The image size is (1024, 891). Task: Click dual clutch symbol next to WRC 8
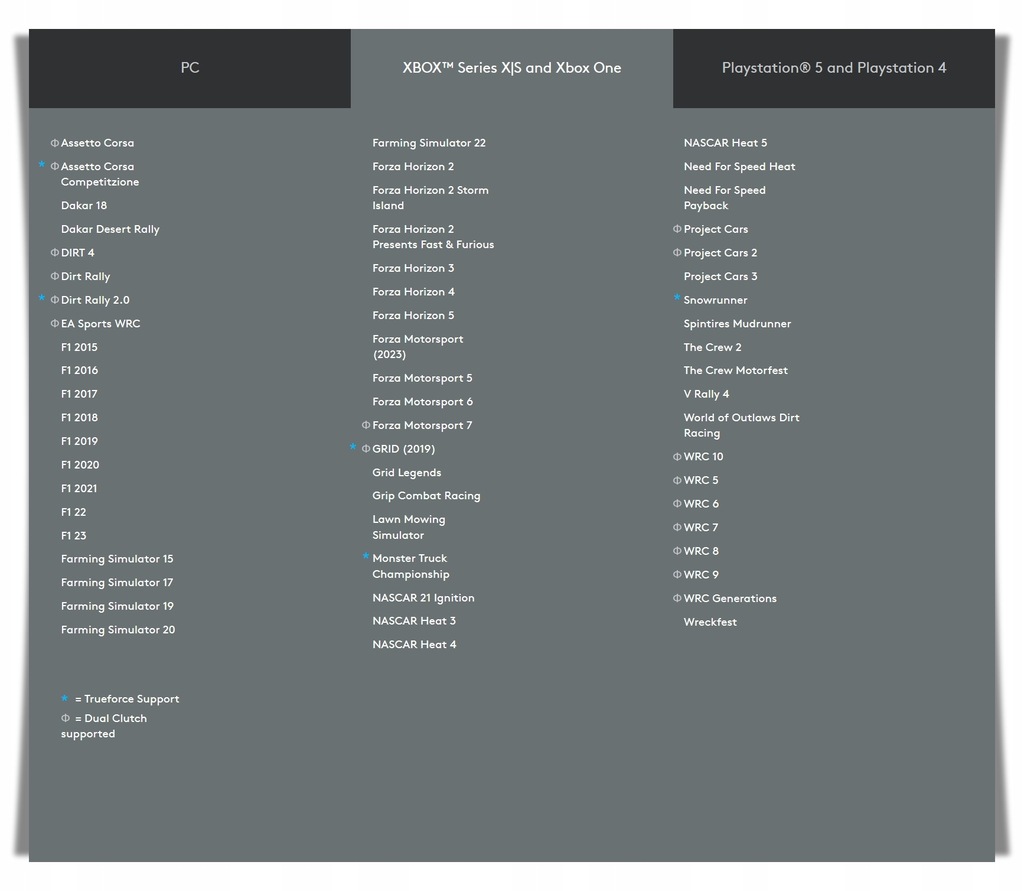[677, 551]
